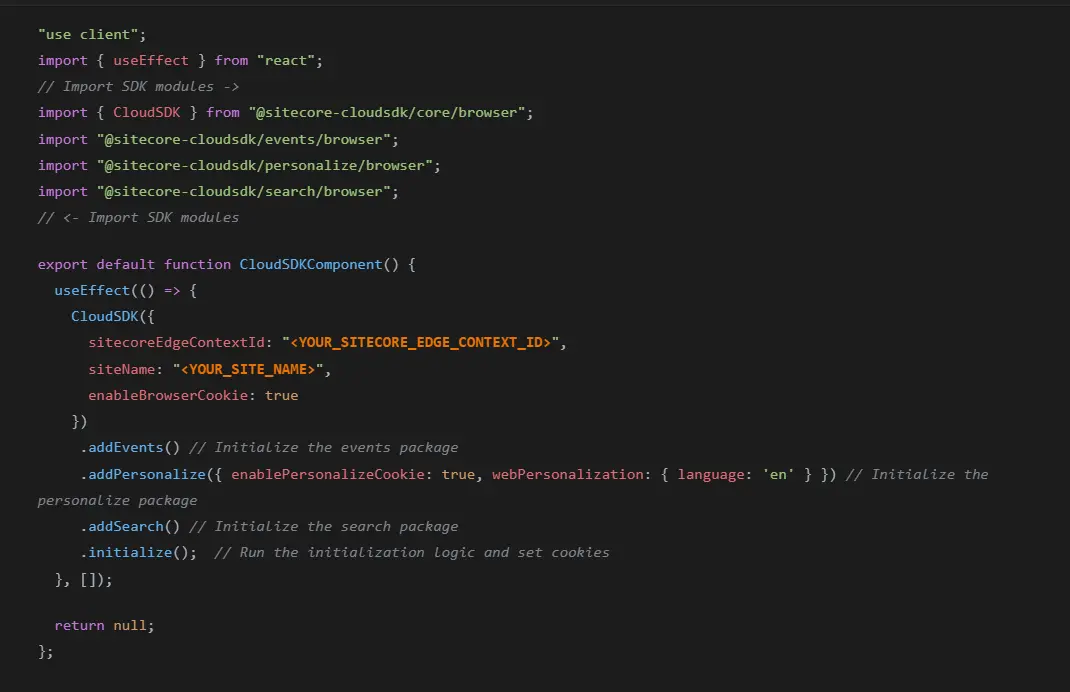Click the enablePersonalizeCookie option

[x=328, y=474]
